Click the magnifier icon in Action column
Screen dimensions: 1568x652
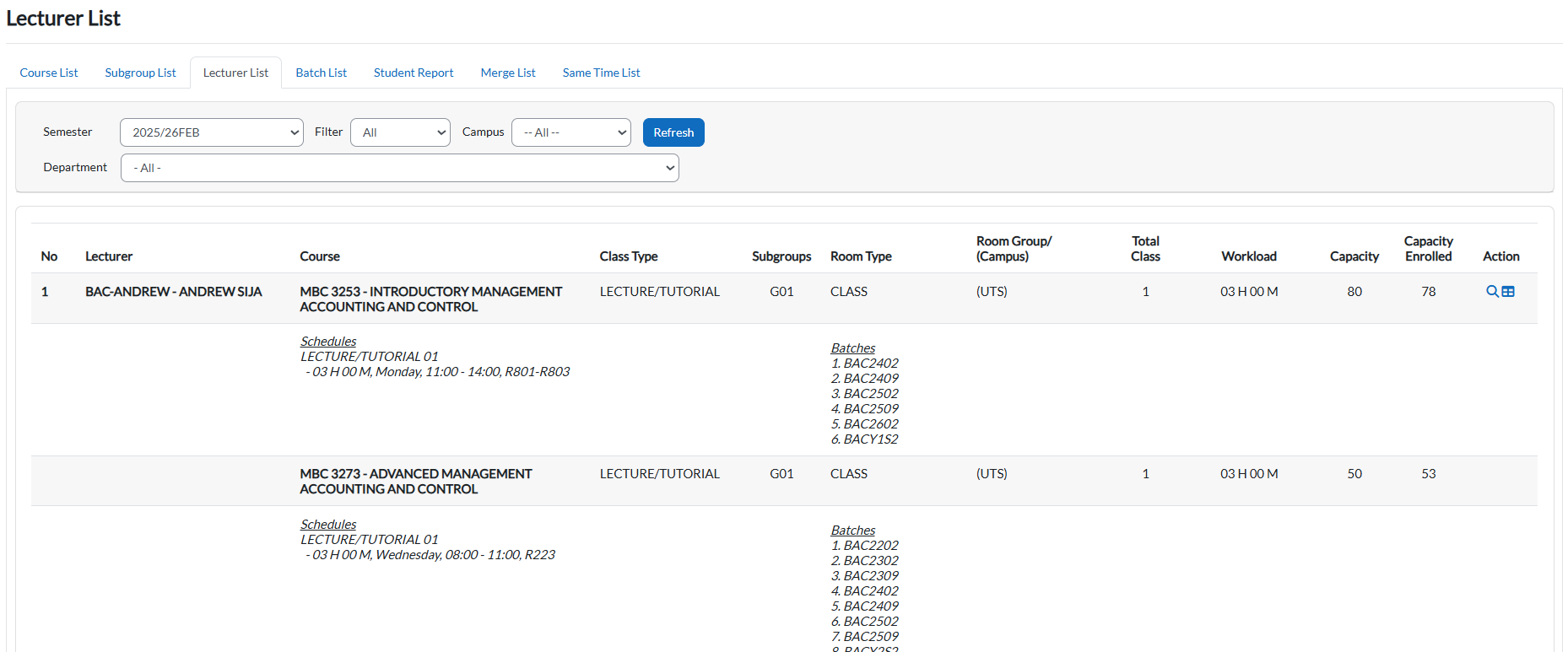click(1492, 292)
